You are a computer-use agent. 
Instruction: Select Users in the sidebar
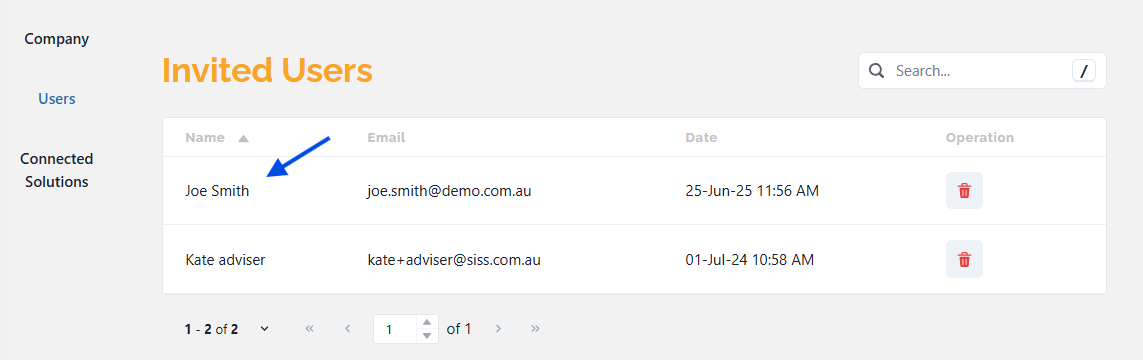[x=57, y=98]
